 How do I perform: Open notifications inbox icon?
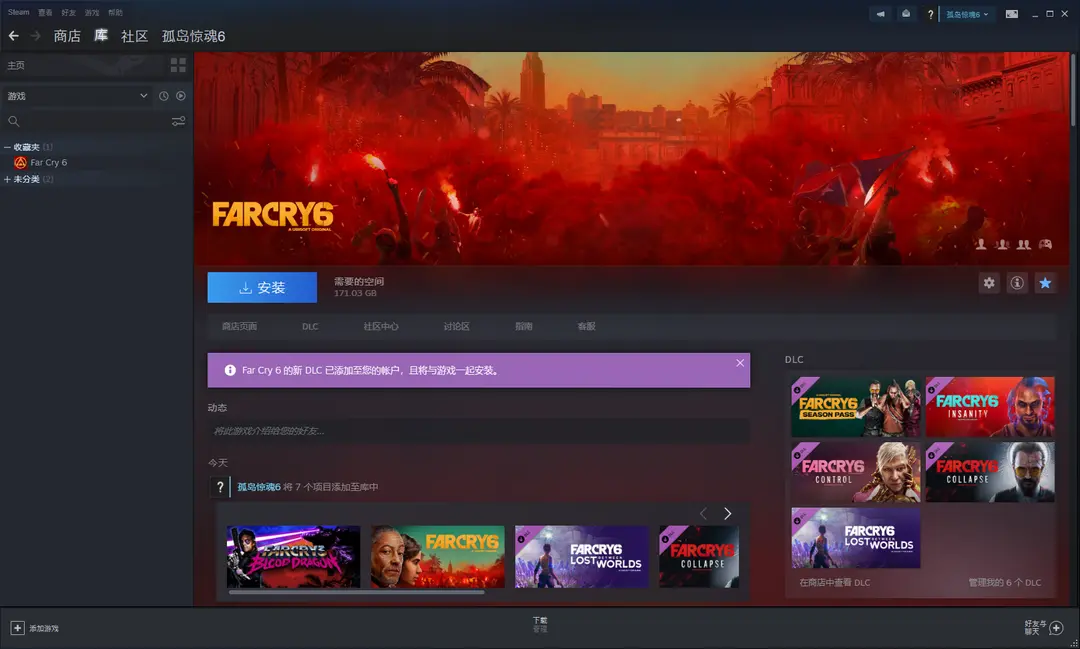click(906, 14)
